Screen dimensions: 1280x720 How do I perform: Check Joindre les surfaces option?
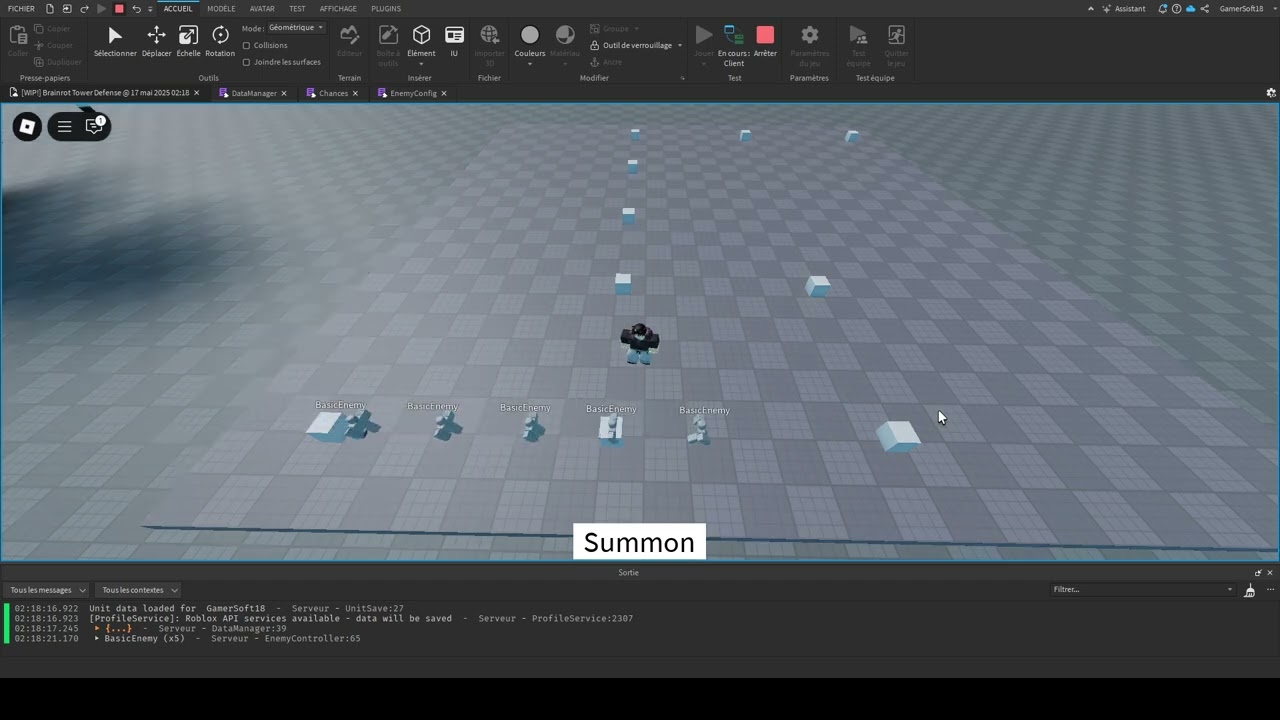(248, 61)
